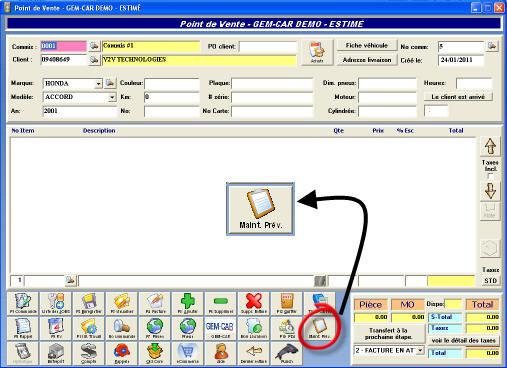Click the Entrepôt warehouse icon

click(x=56, y=353)
